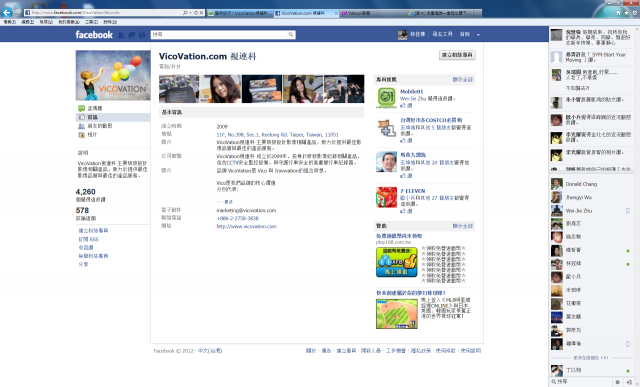
Task: Close the VicoVation.com browser tab
Action: point(336,13)
